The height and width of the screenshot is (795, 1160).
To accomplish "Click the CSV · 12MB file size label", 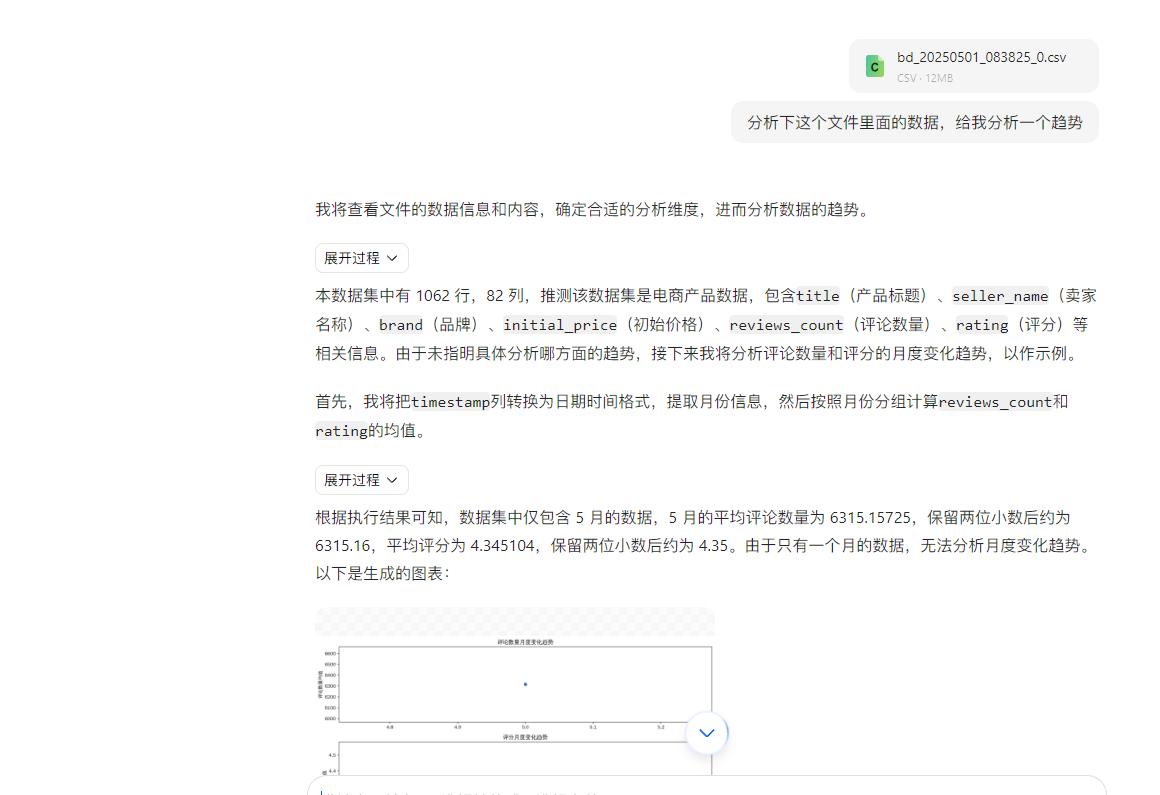I will (924, 78).
